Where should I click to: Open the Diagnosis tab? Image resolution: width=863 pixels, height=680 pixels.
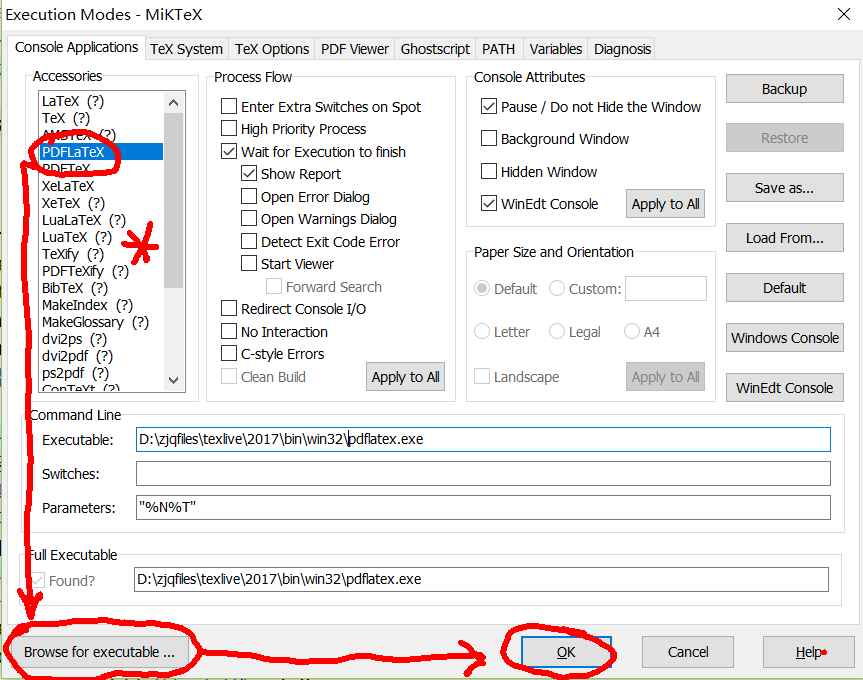(622, 49)
